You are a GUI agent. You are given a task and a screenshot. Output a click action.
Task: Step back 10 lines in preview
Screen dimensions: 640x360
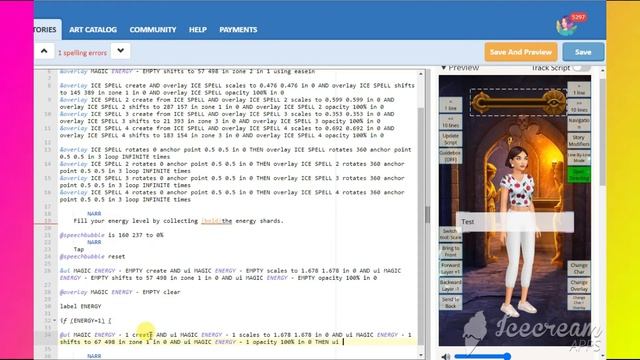pyautogui.click(x=451, y=122)
